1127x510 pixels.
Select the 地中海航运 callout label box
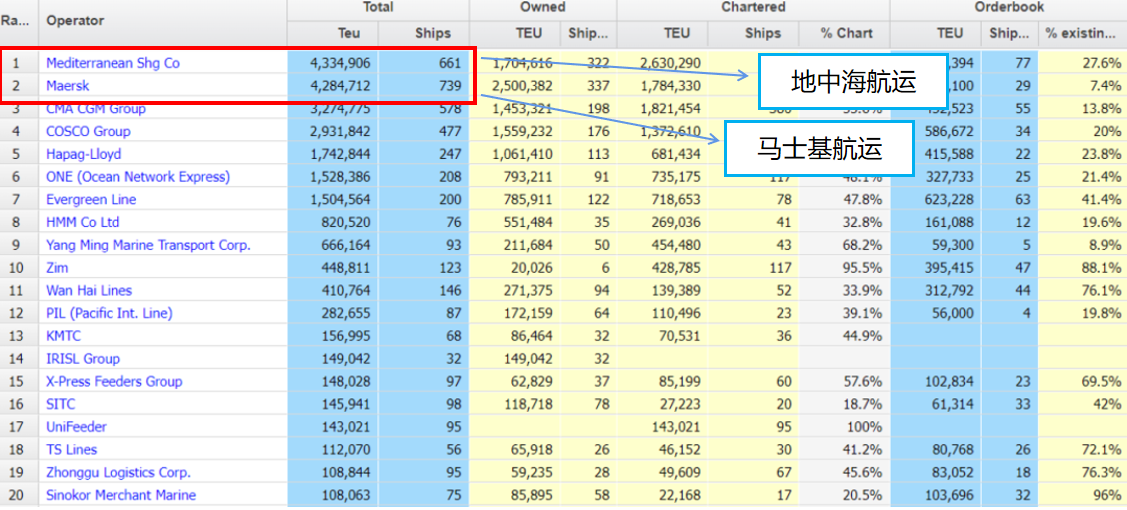[x=852, y=83]
